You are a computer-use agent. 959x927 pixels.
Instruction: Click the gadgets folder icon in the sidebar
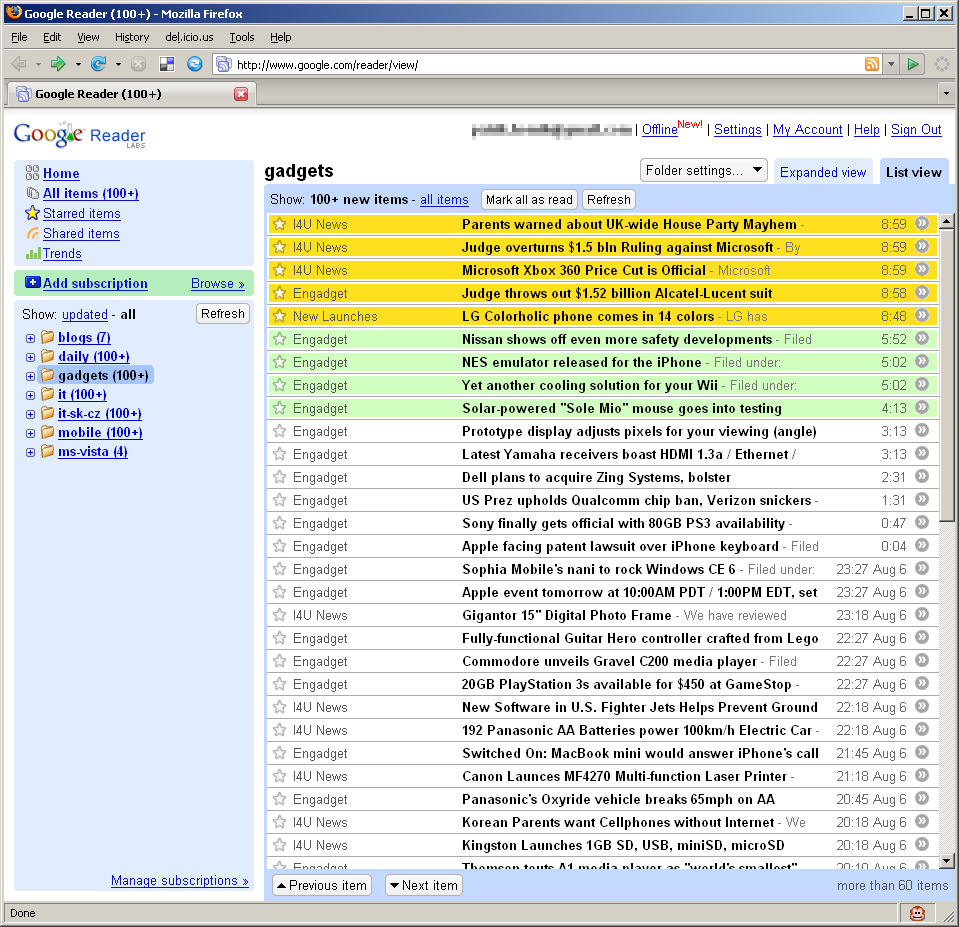click(x=48, y=375)
